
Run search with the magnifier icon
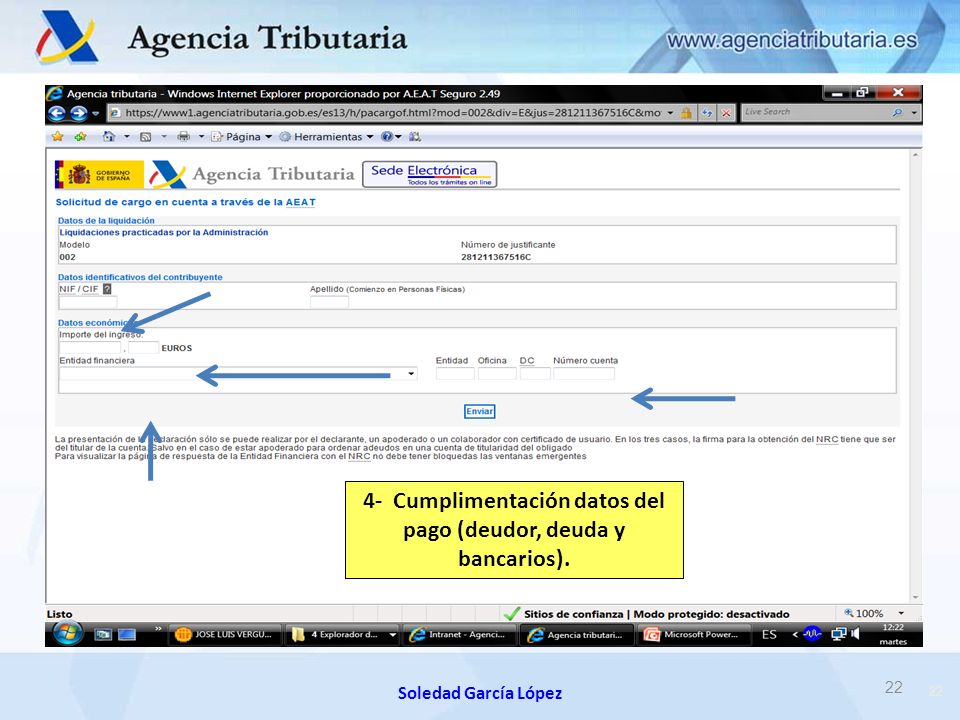(x=898, y=113)
